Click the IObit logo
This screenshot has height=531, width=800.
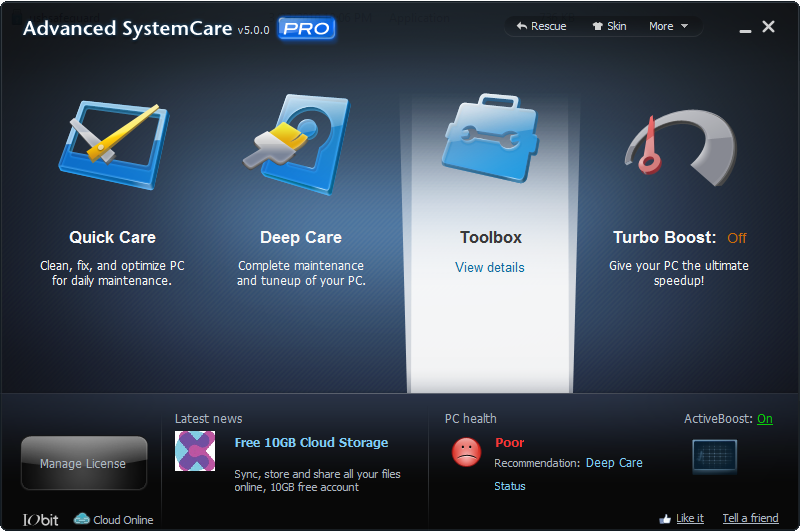(x=40, y=520)
